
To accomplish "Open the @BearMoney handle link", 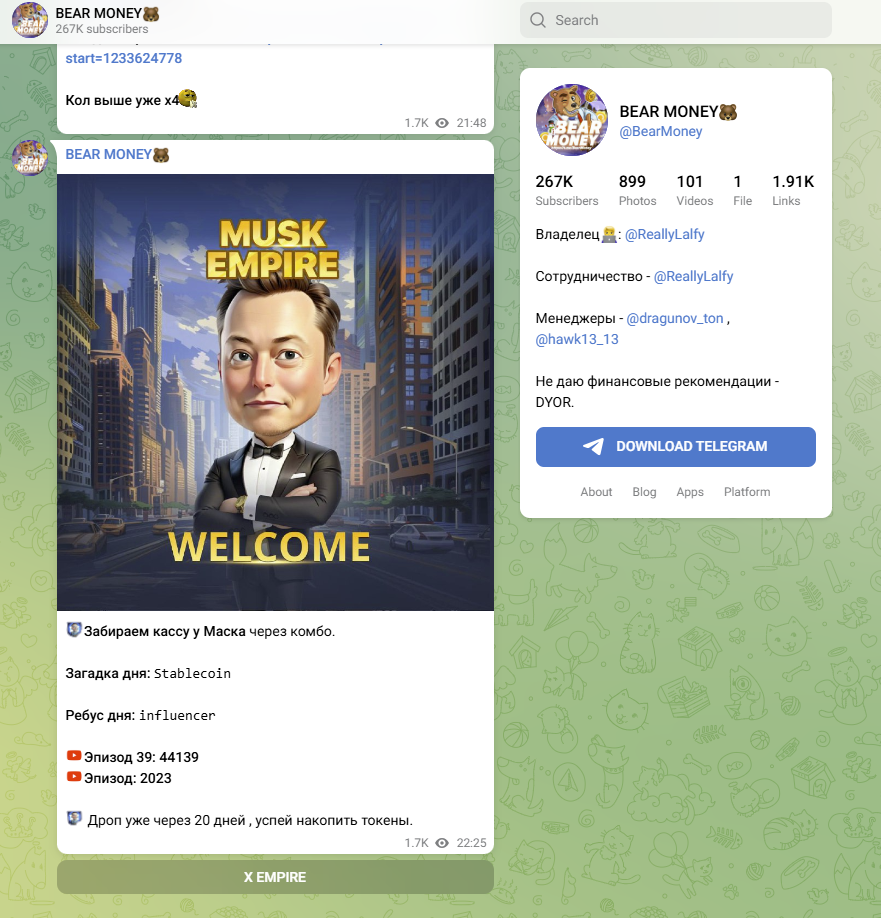I will point(660,132).
